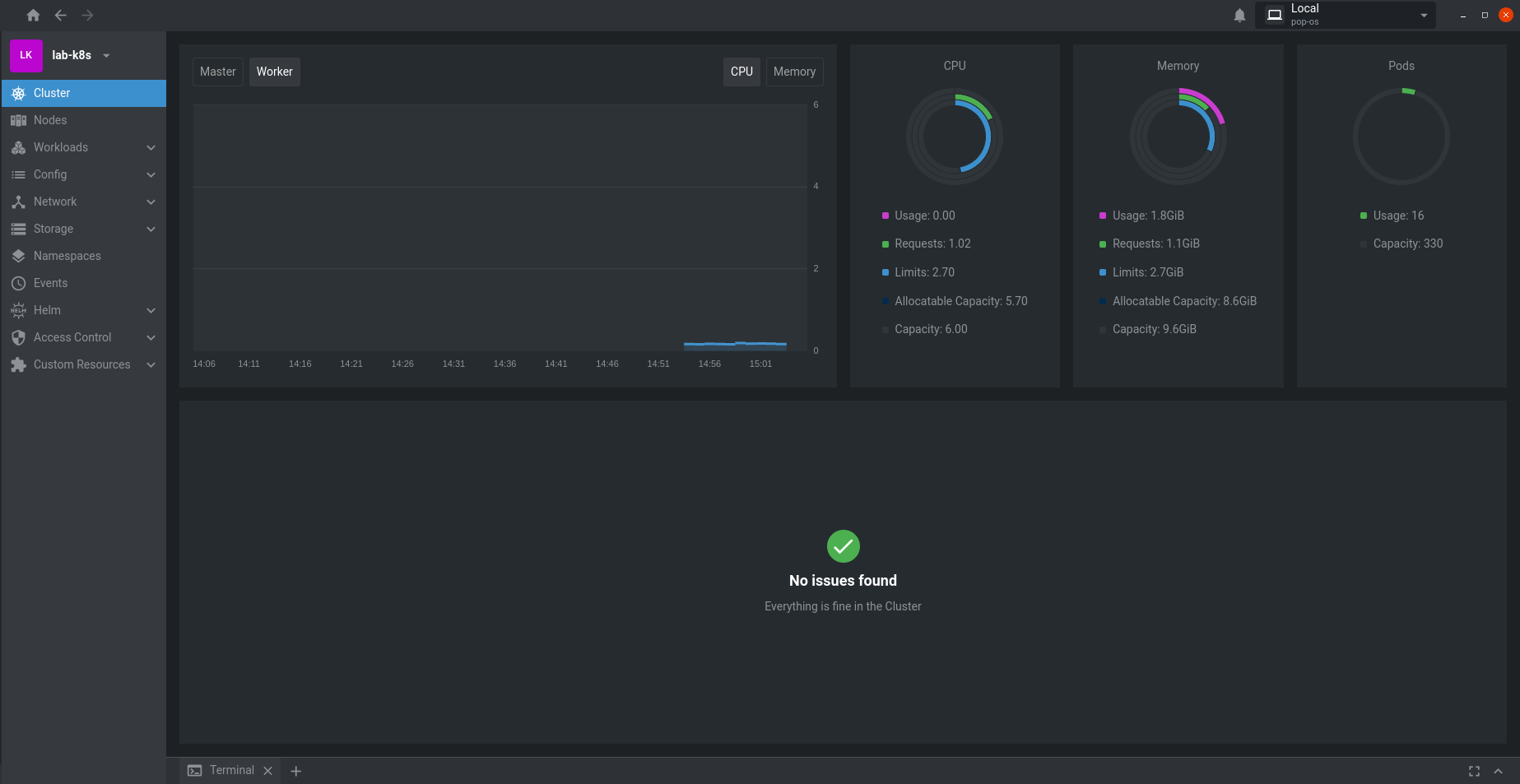The image size is (1520, 784).
Task: Click the CPU usage line in the chart
Action: click(x=735, y=343)
